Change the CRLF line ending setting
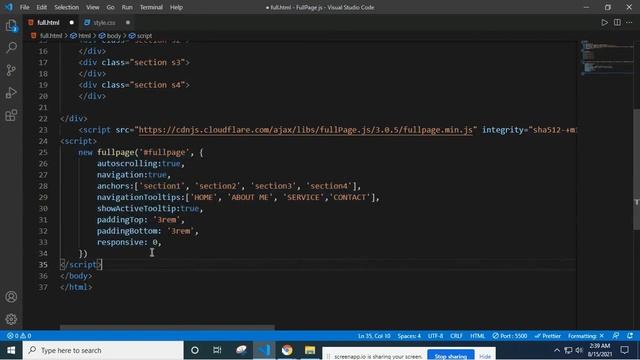Screen dimensions: 640x360 pyautogui.click(x=456, y=336)
